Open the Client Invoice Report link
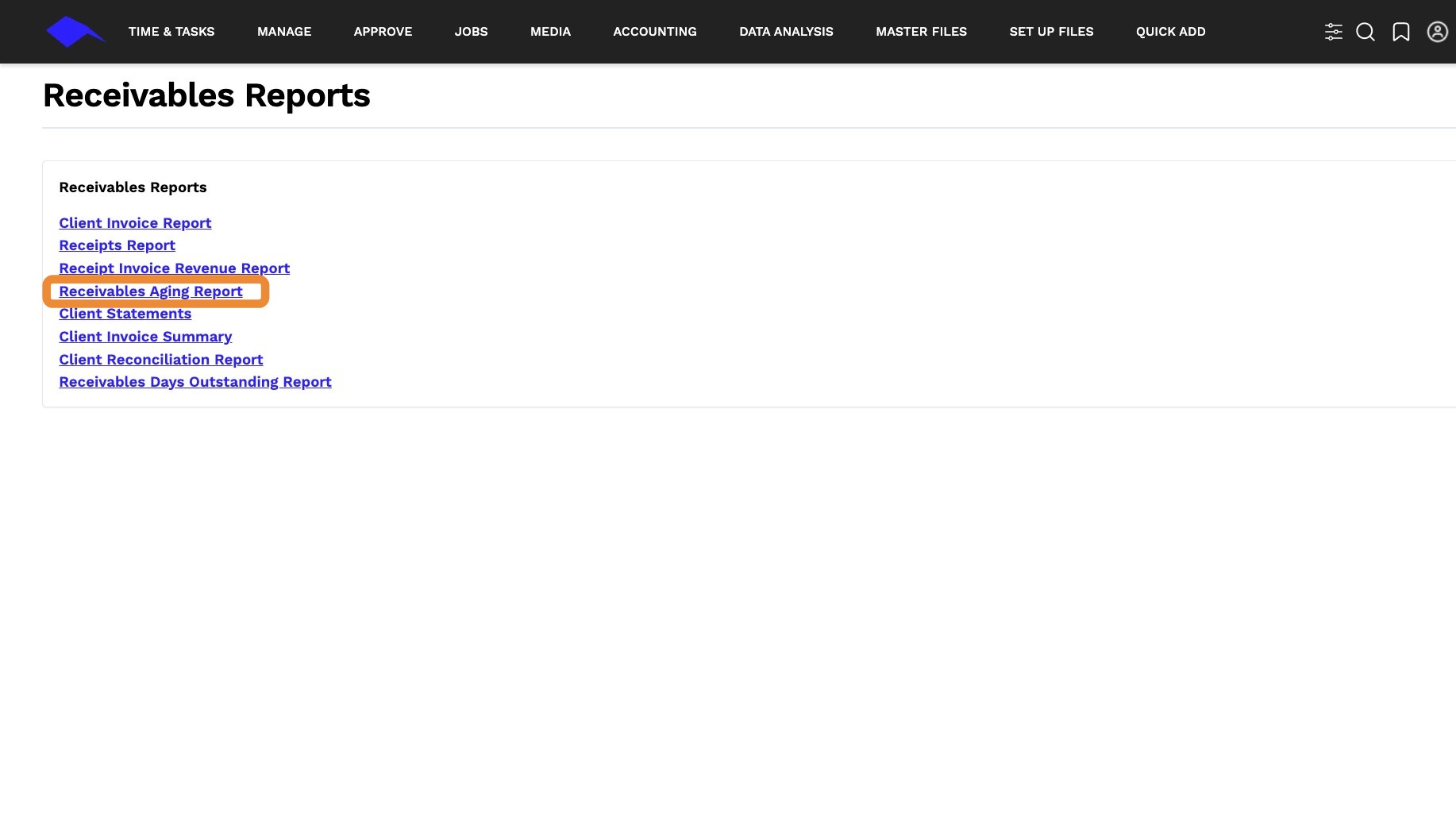The width and height of the screenshot is (1456, 814). 135,223
